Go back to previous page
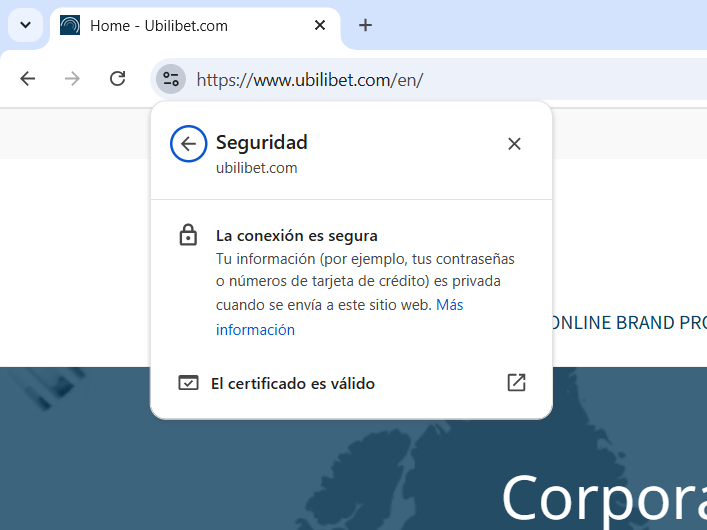This screenshot has height=530, width=707. pos(28,79)
